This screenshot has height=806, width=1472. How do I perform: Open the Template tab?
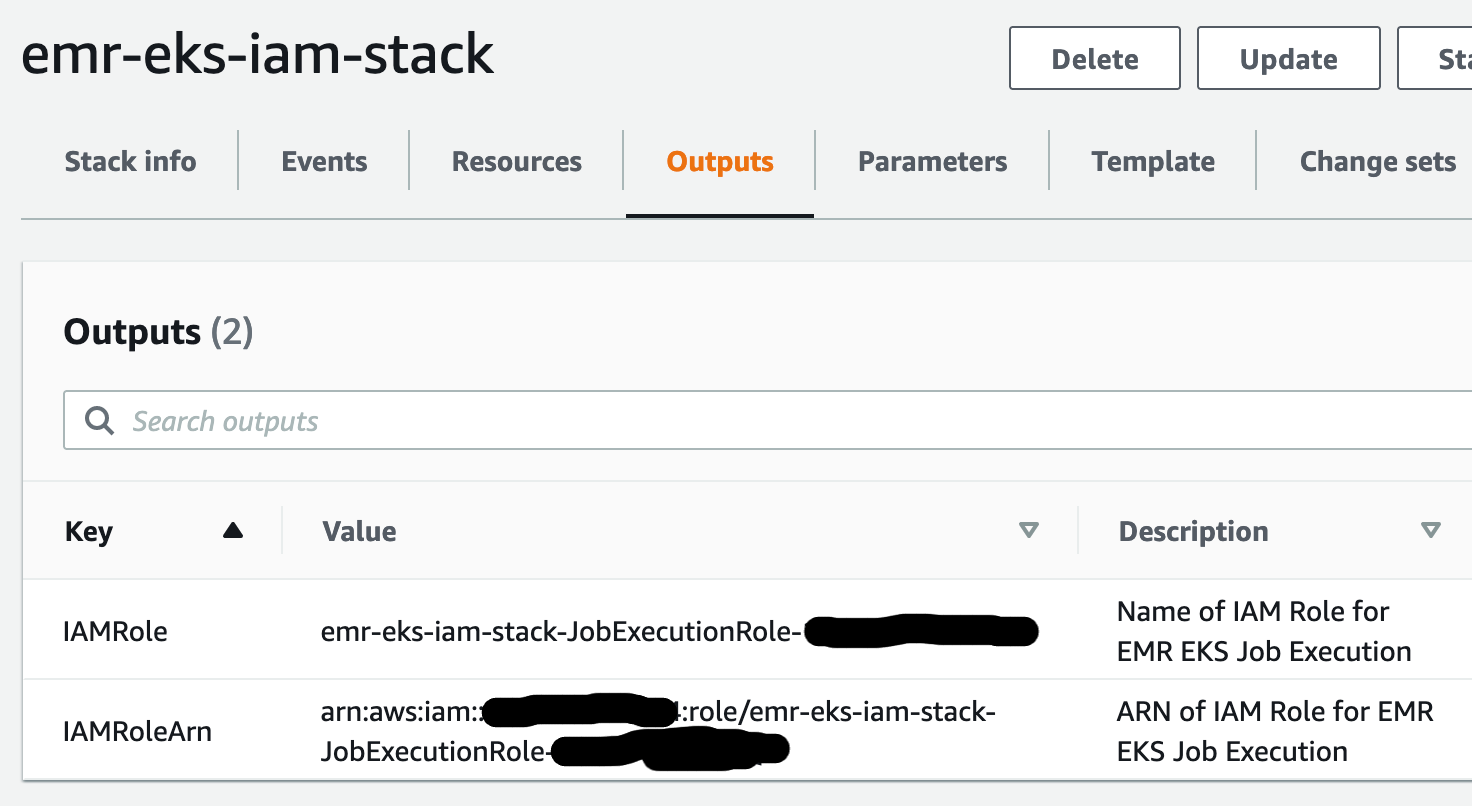tap(1152, 161)
